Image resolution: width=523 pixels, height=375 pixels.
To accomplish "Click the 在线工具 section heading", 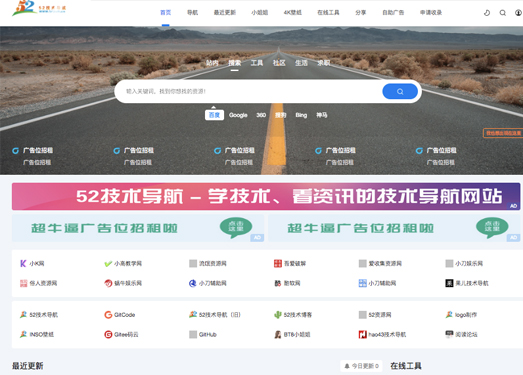I will point(406,366).
